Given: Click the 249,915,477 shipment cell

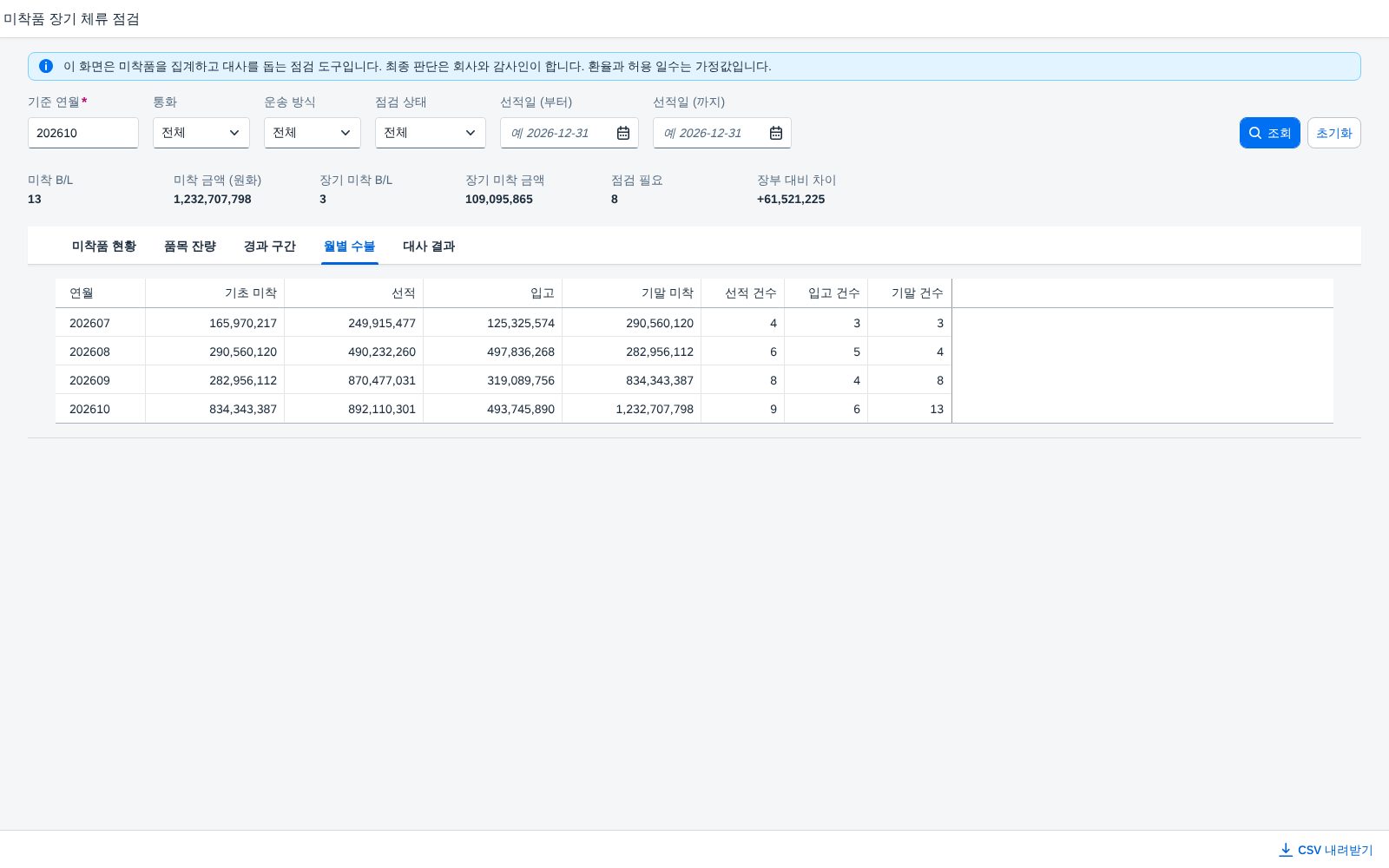Looking at the screenshot, I should pos(354,323).
